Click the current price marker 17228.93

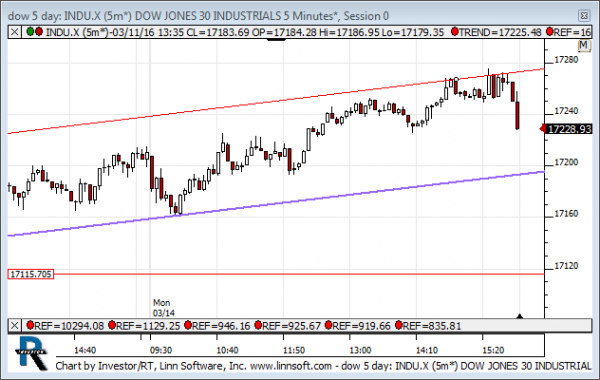(569, 129)
